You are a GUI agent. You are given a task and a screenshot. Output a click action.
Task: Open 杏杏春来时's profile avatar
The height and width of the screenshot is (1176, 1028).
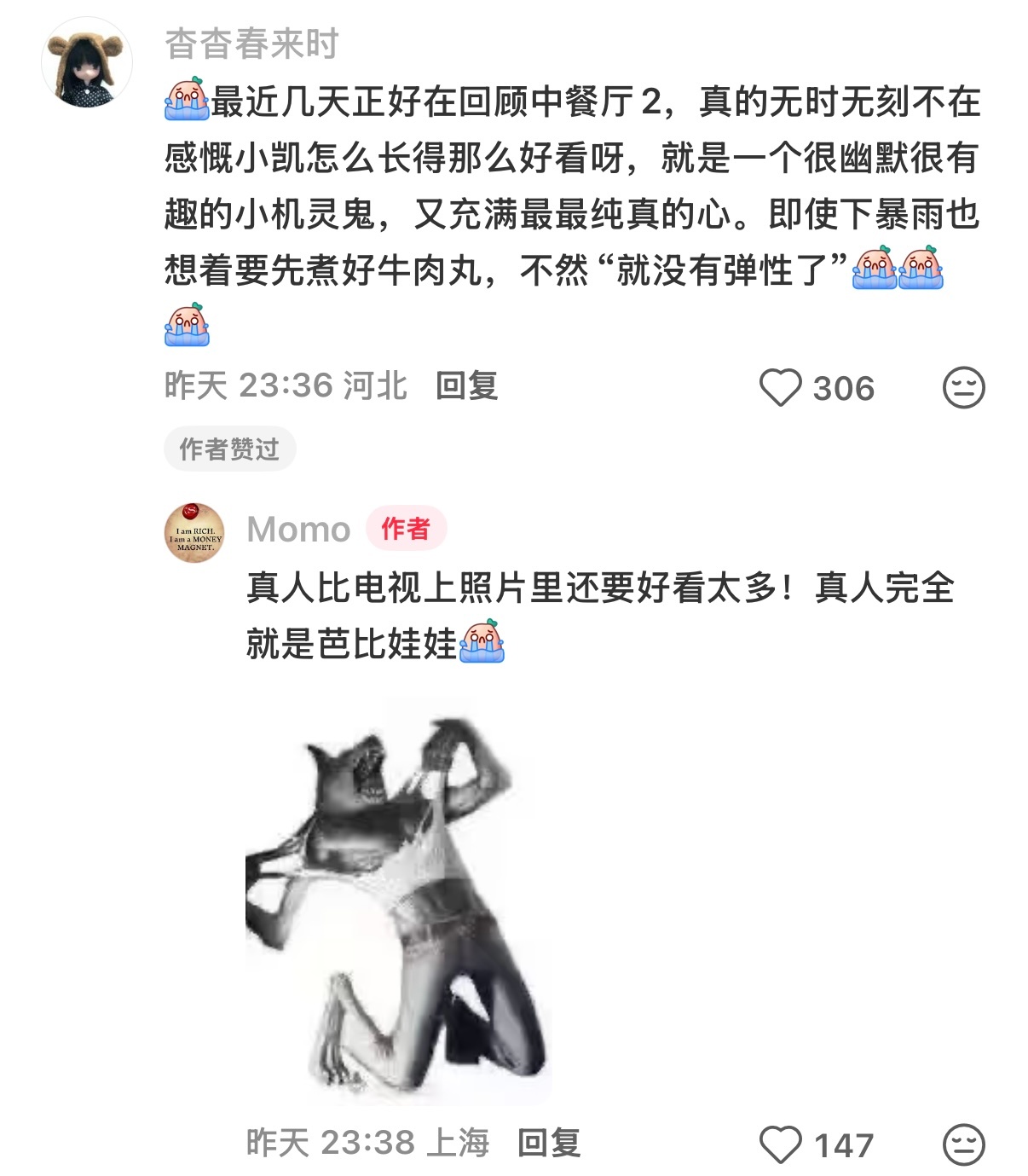point(87,62)
